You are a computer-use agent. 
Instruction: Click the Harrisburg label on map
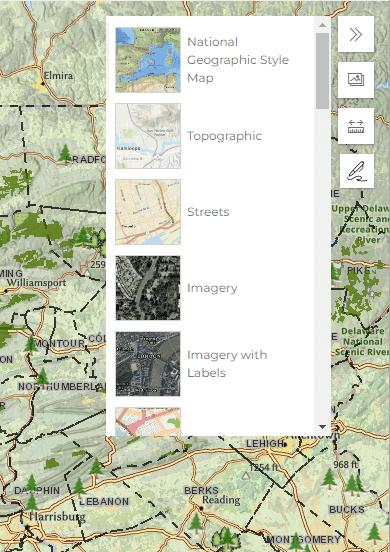[x=57, y=516]
